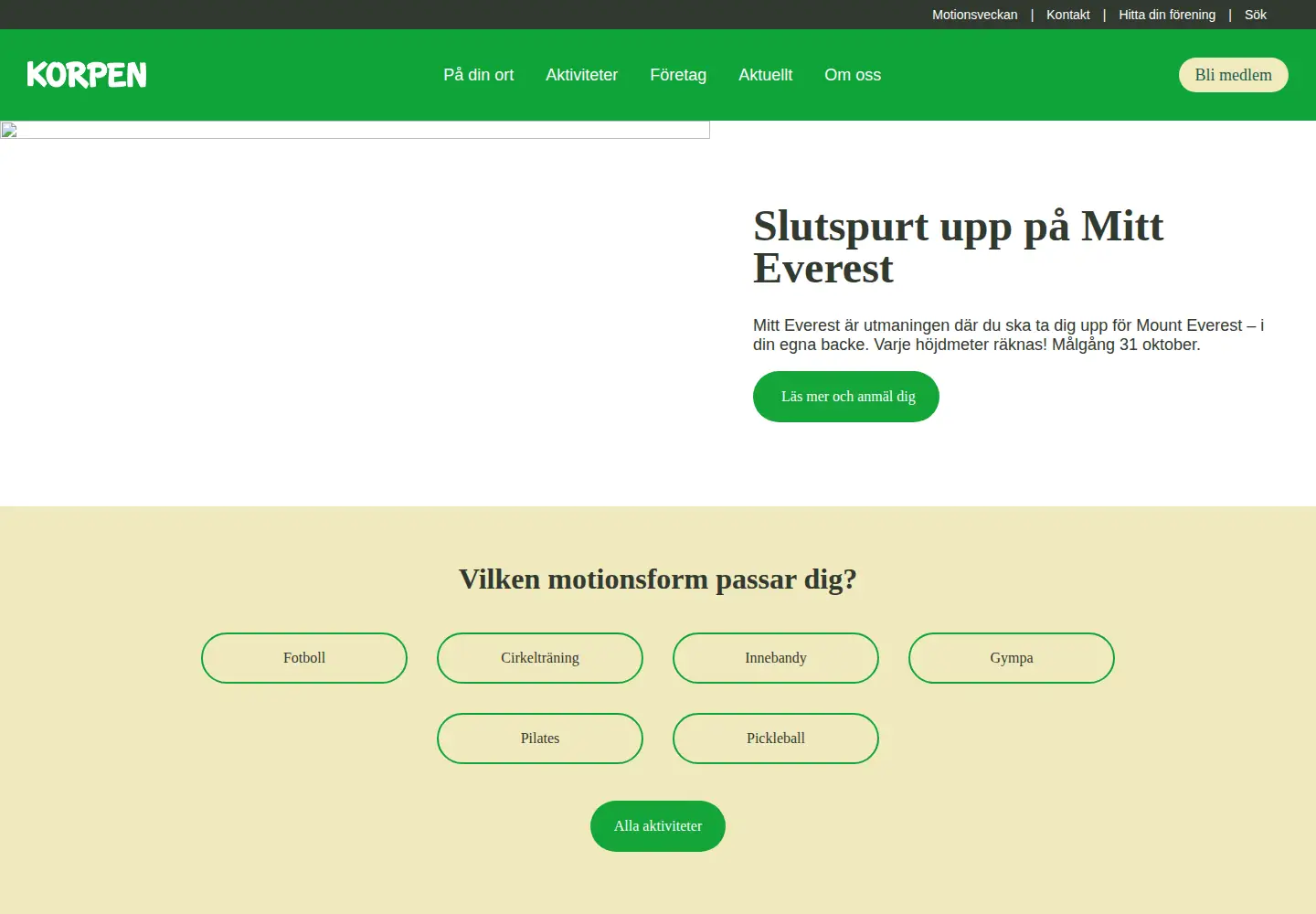Choose the Cirkelträning activity
The height and width of the screenshot is (914, 1316).
point(540,658)
